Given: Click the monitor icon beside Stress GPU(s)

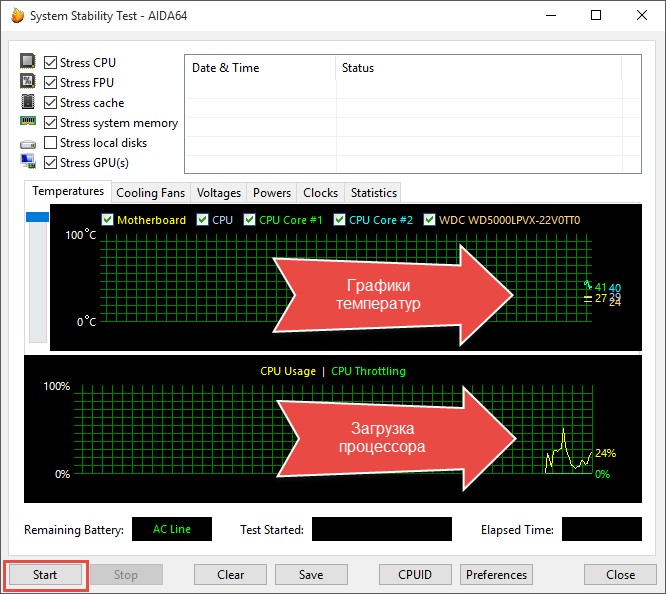Looking at the screenshot, I should [x=28, y=161].
